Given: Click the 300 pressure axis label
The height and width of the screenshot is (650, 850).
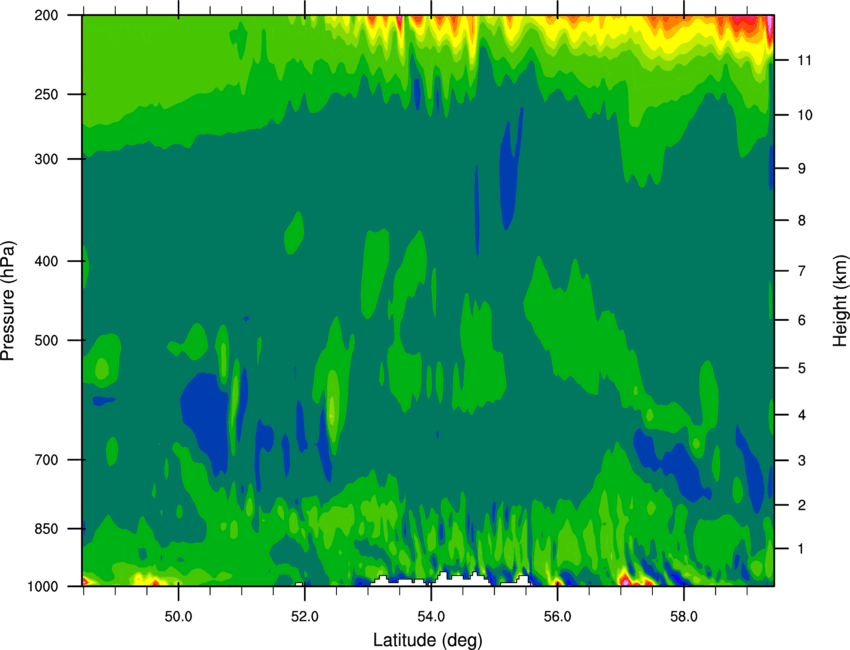Looking at the screenshot, I should point(46,159).
